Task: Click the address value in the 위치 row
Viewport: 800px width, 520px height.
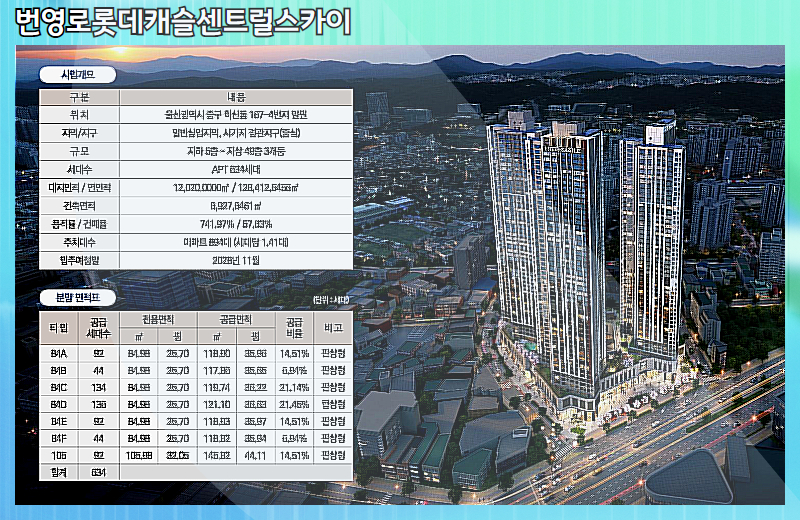Action: [x=236, y=115]
